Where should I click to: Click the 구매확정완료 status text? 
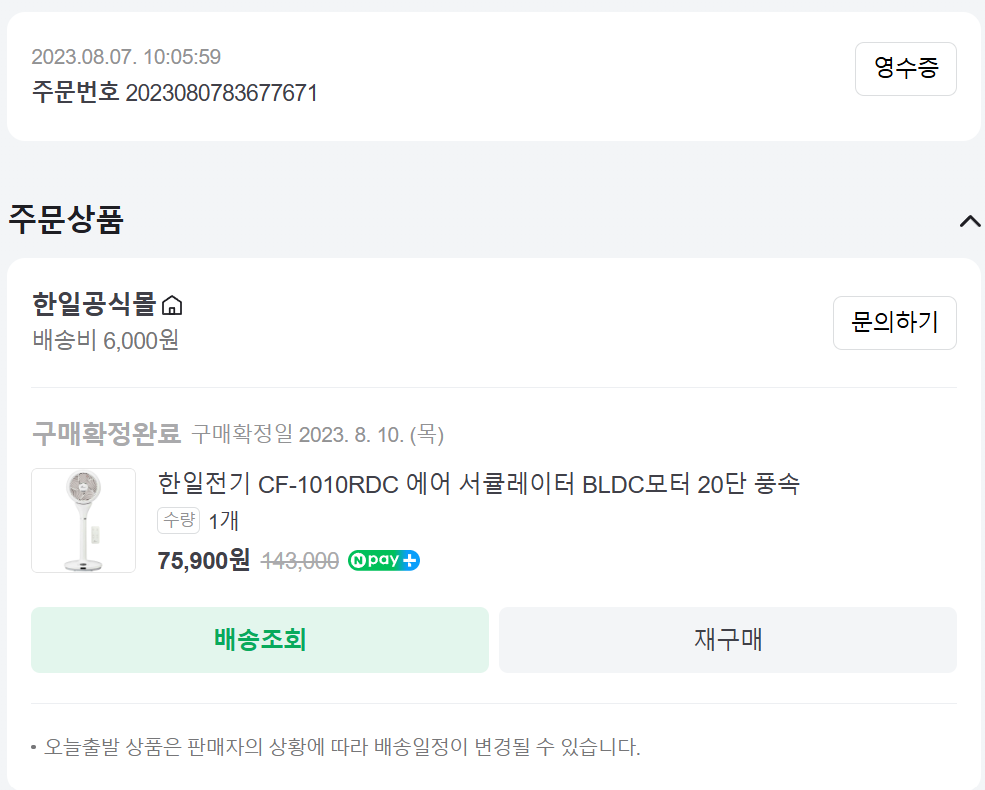[x=106, y=434]
